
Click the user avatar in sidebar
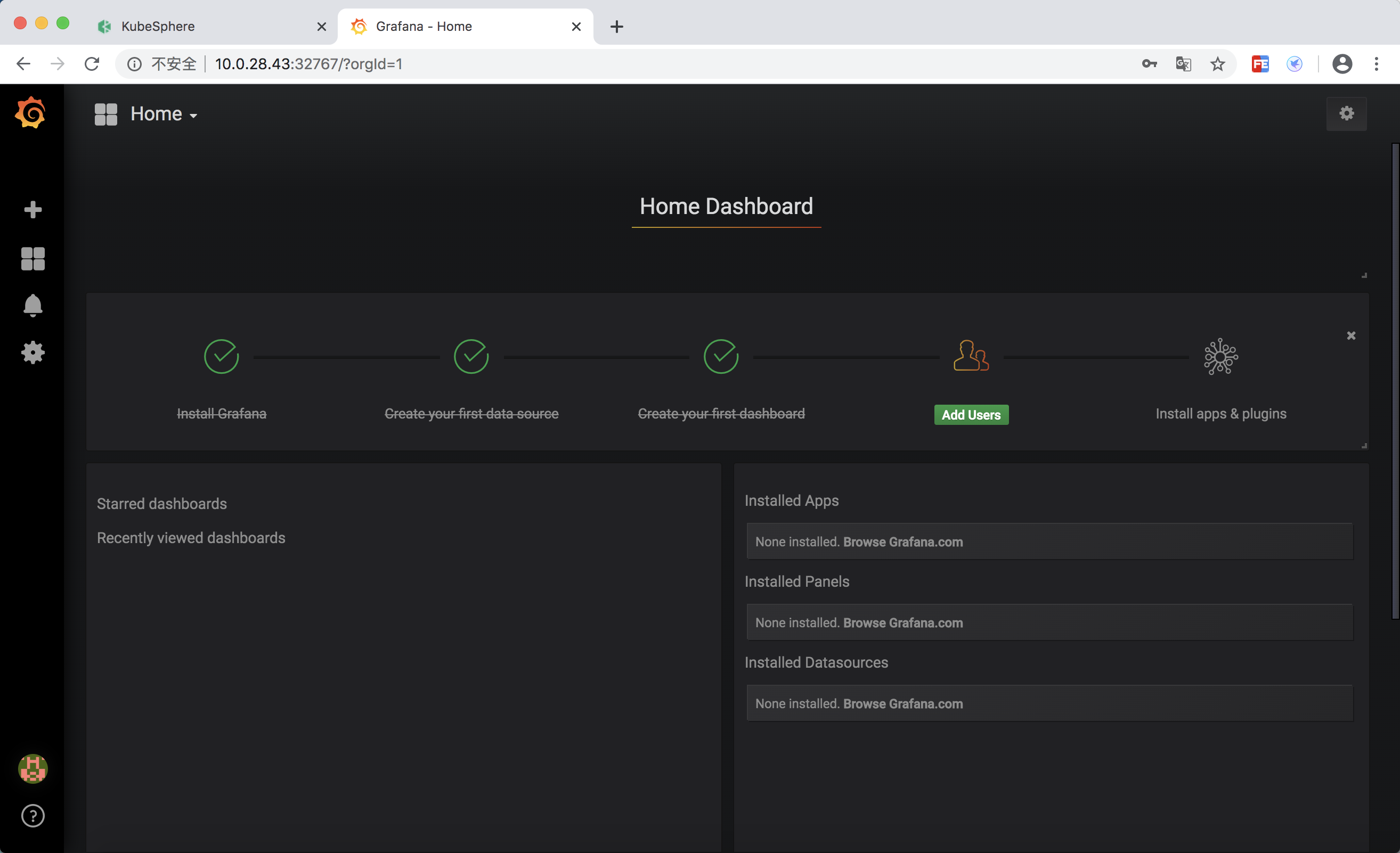32,768
